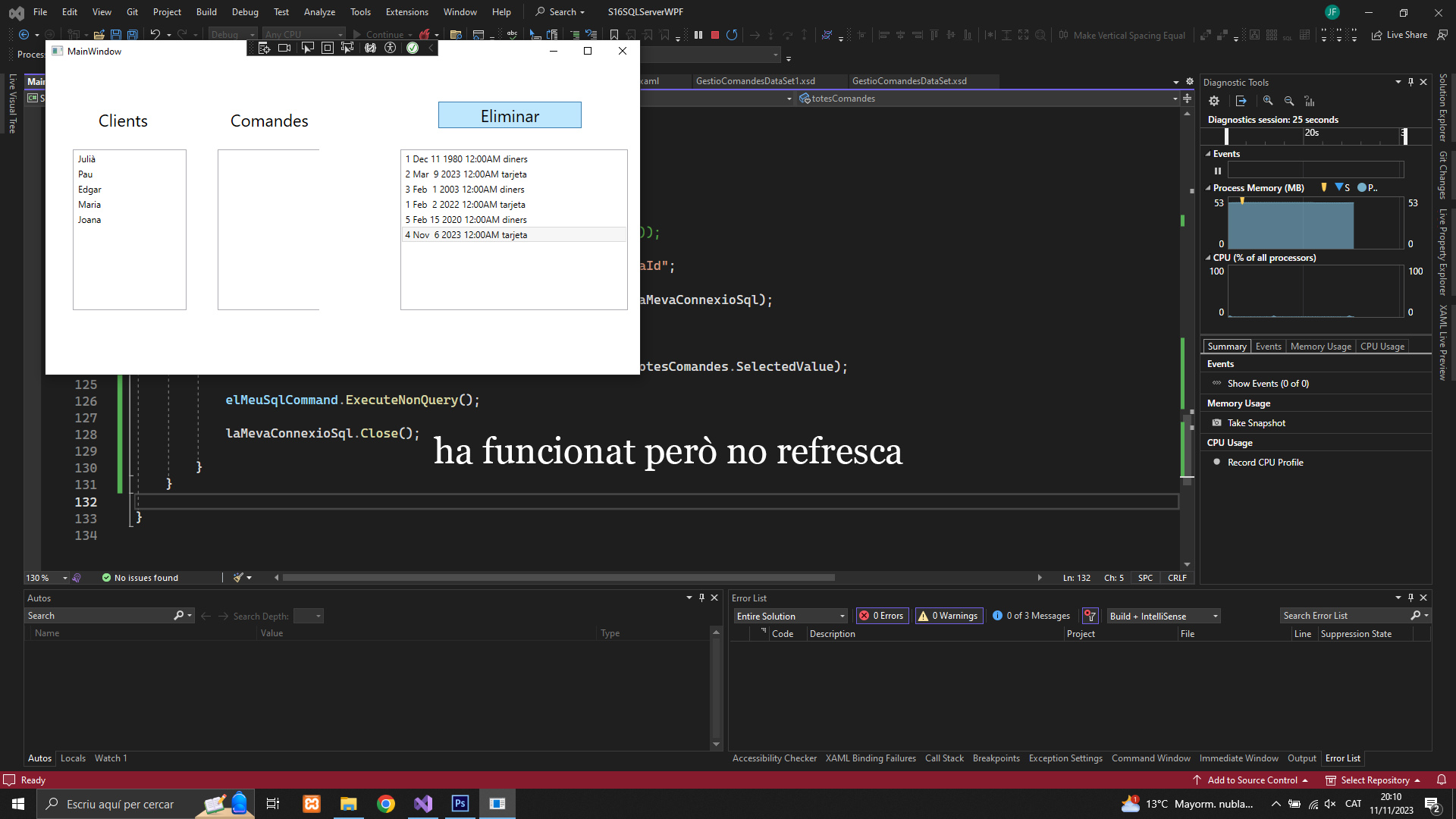Viewport: 1456px width, 819px height.
Task: Click Zoom Out in Diagnostic Tools
Action: tap(1288, 101)
